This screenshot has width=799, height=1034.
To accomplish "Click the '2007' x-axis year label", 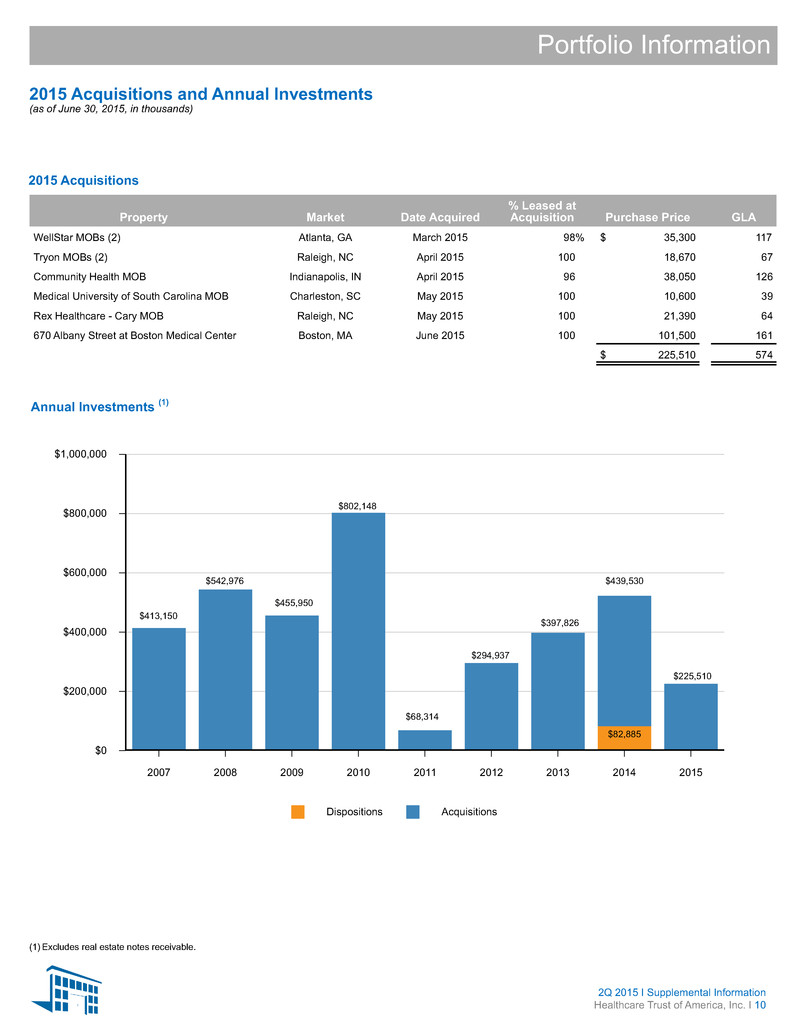I will pos(158,772).
